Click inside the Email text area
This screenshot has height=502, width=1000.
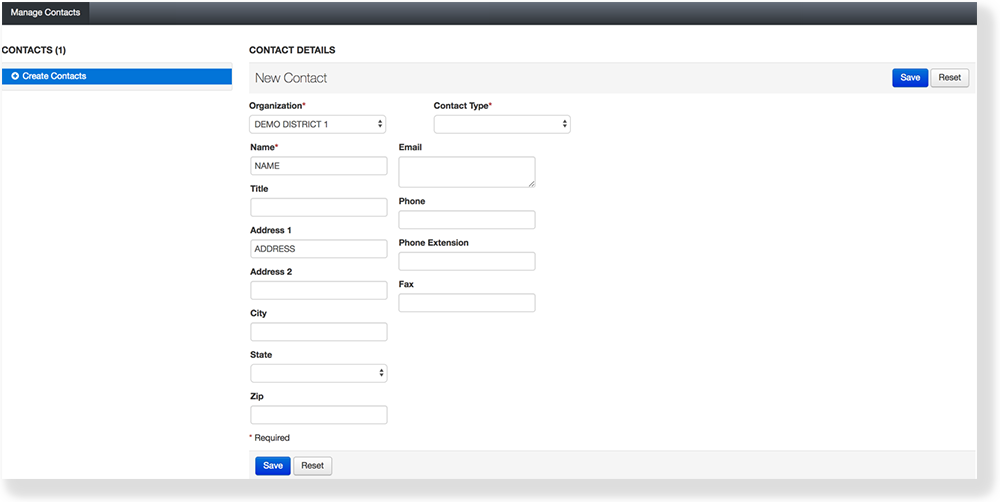[466, 171]
